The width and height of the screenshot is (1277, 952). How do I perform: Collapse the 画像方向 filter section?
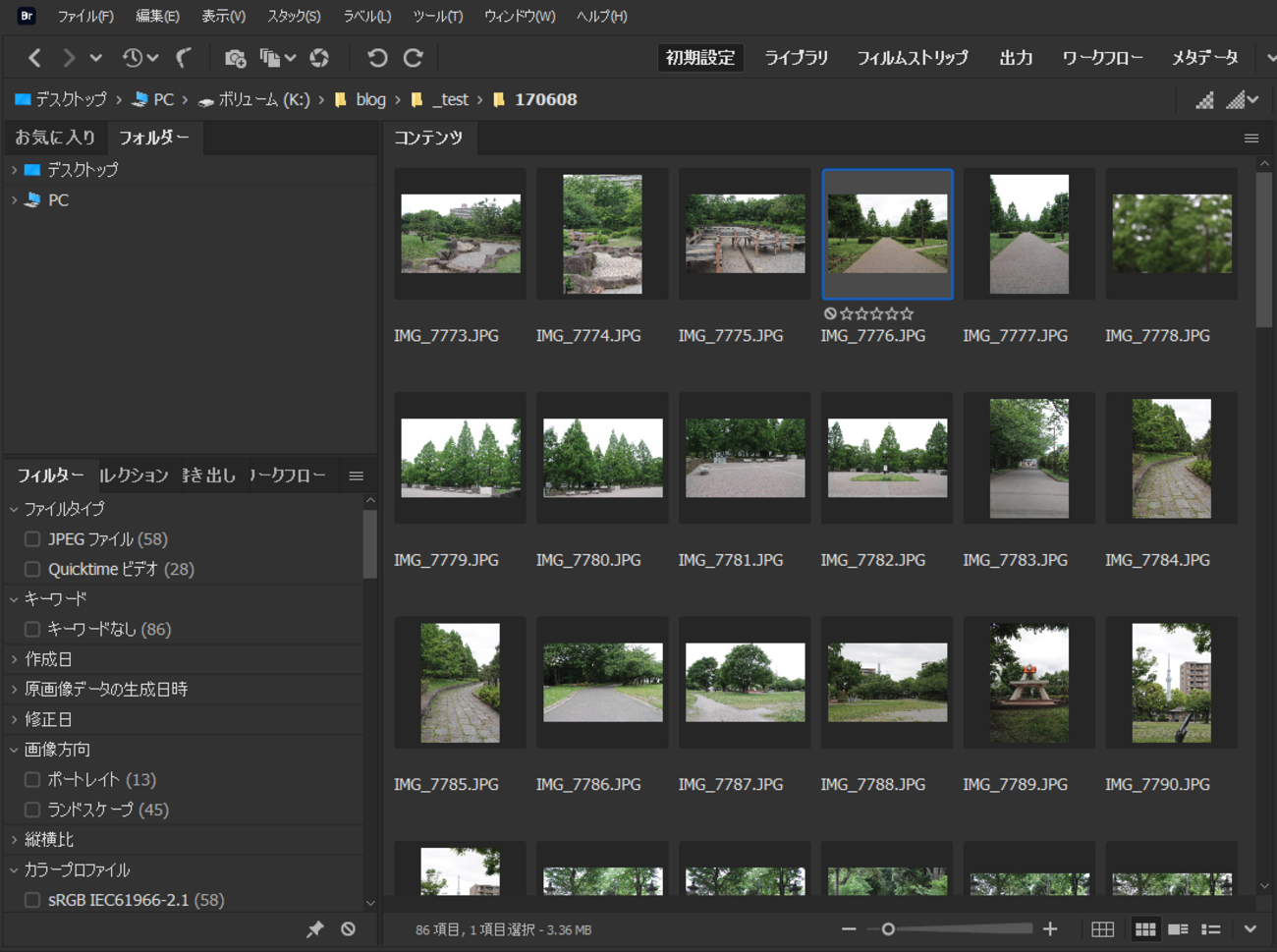(x=14, y=750)
